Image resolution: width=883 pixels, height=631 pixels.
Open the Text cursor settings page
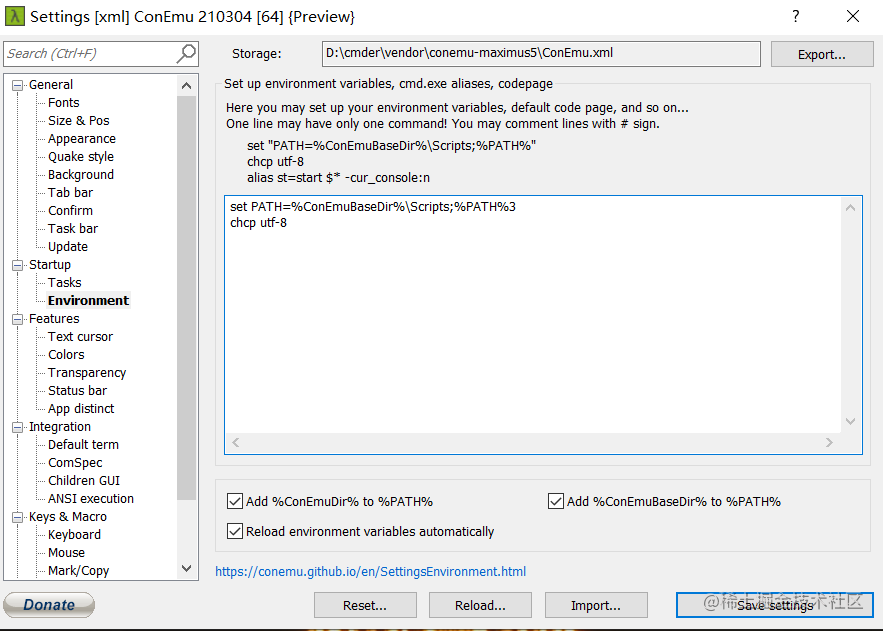tap(80, 337)
